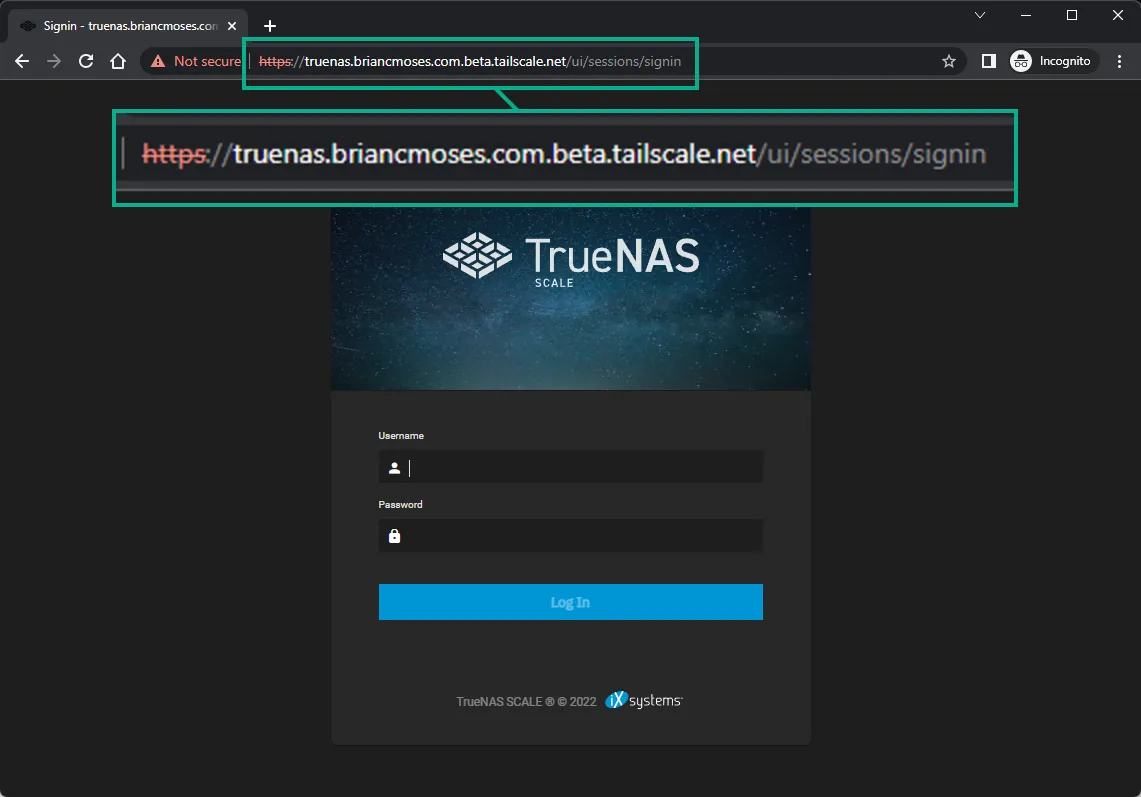Click the forward navigation arrow

[x=54, y=61]
